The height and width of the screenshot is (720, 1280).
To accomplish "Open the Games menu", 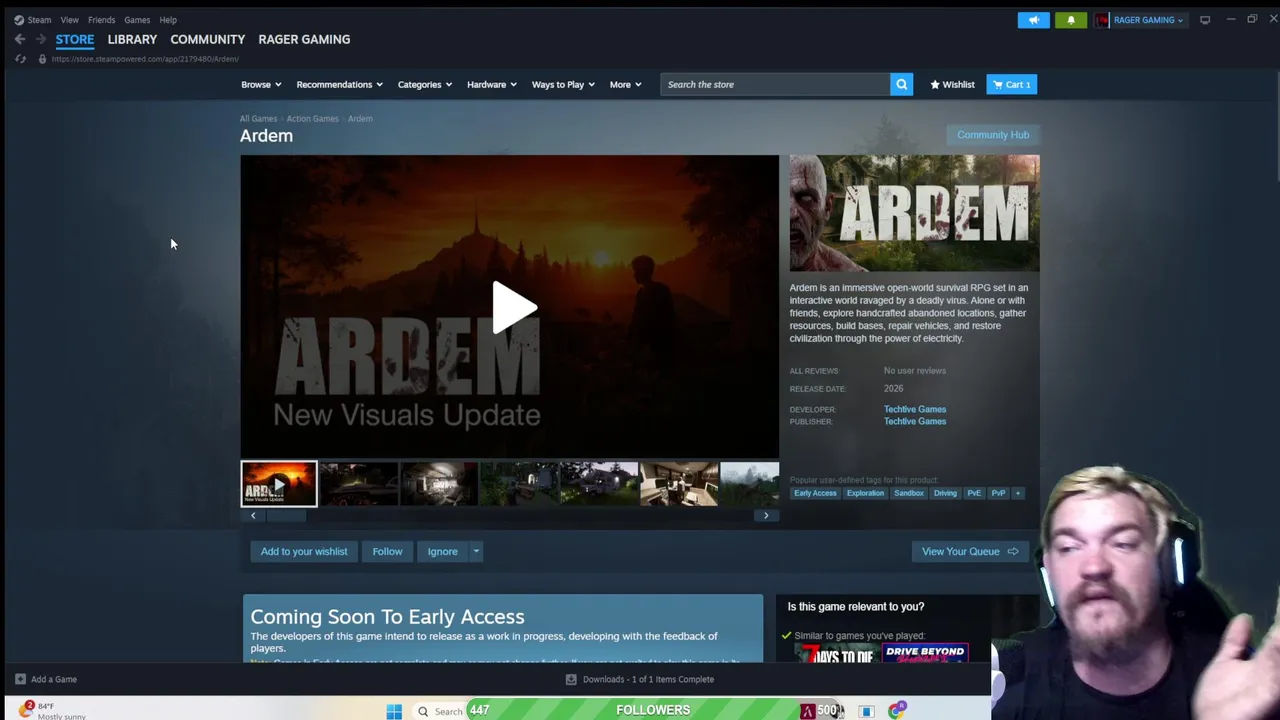I will click(137, 20).
